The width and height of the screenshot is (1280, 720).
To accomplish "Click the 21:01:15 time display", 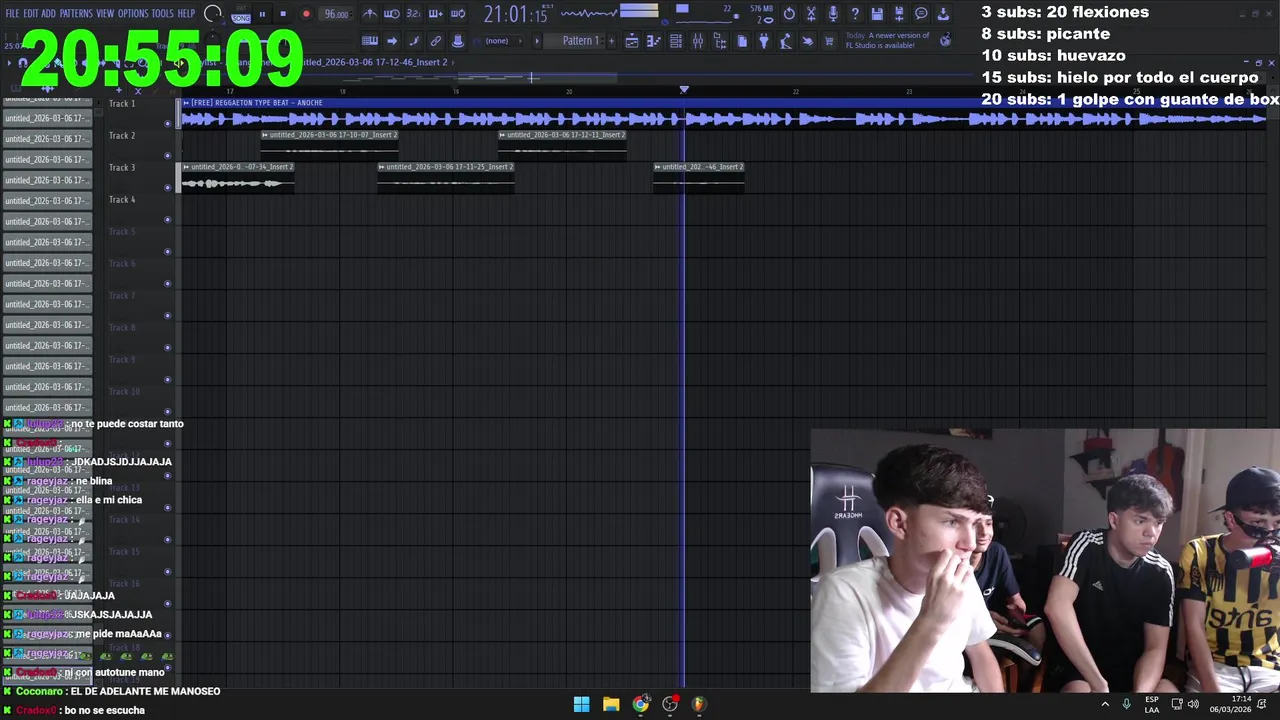I will 516,14.
